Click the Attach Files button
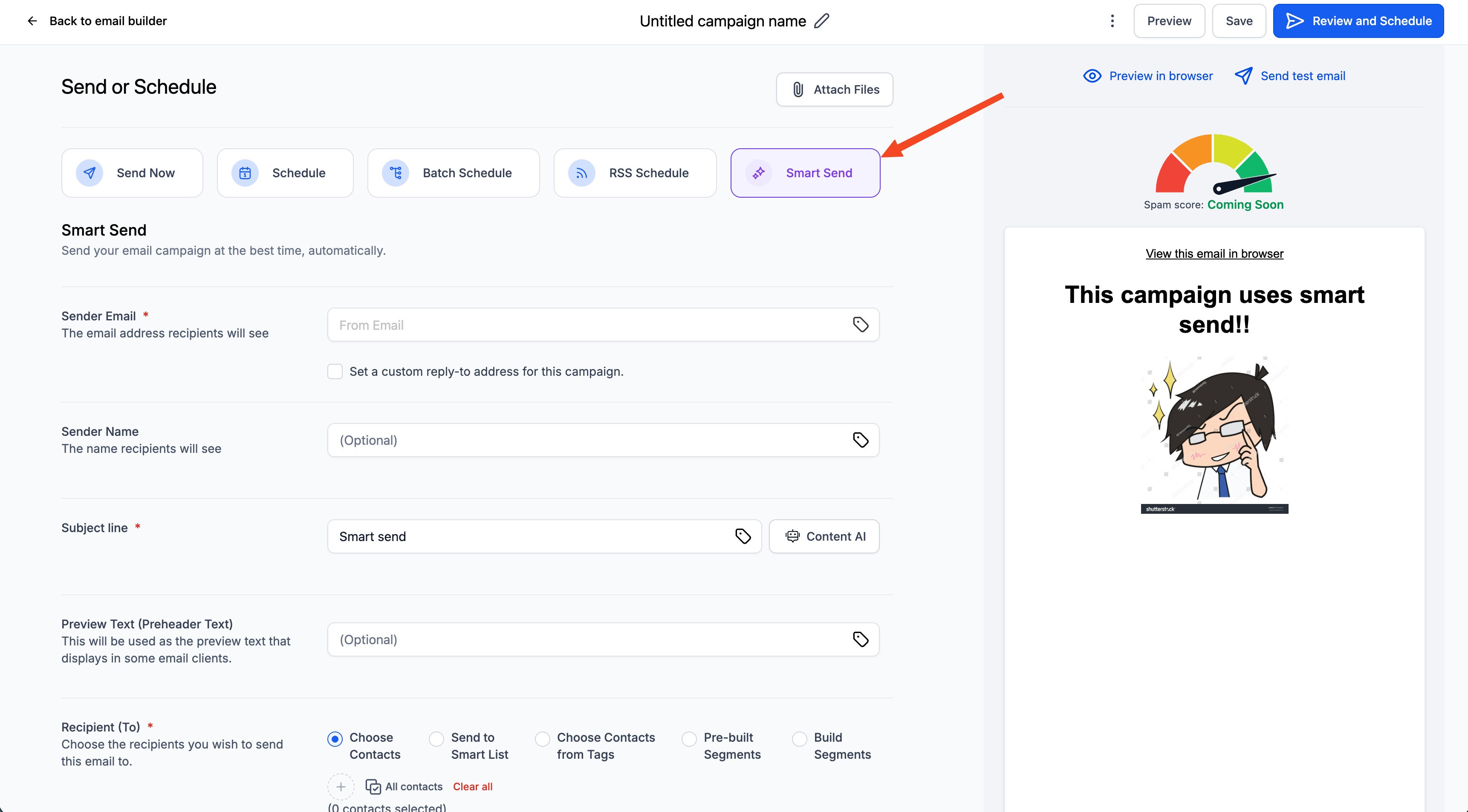Screen dimensions: 1468x812 pyautogui.click(x=834, y=89)
